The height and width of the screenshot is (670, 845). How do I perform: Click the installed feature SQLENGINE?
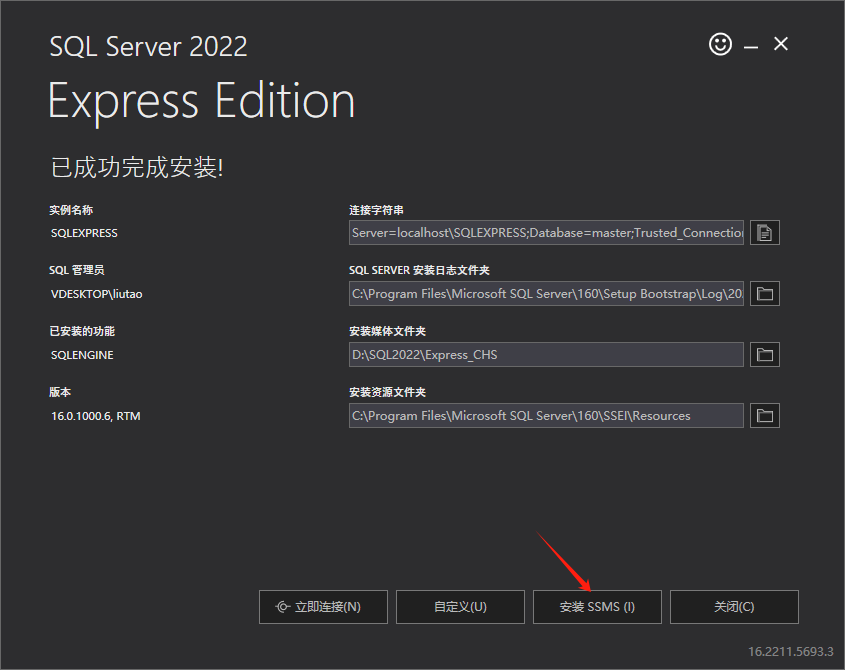tap(82, 355)
